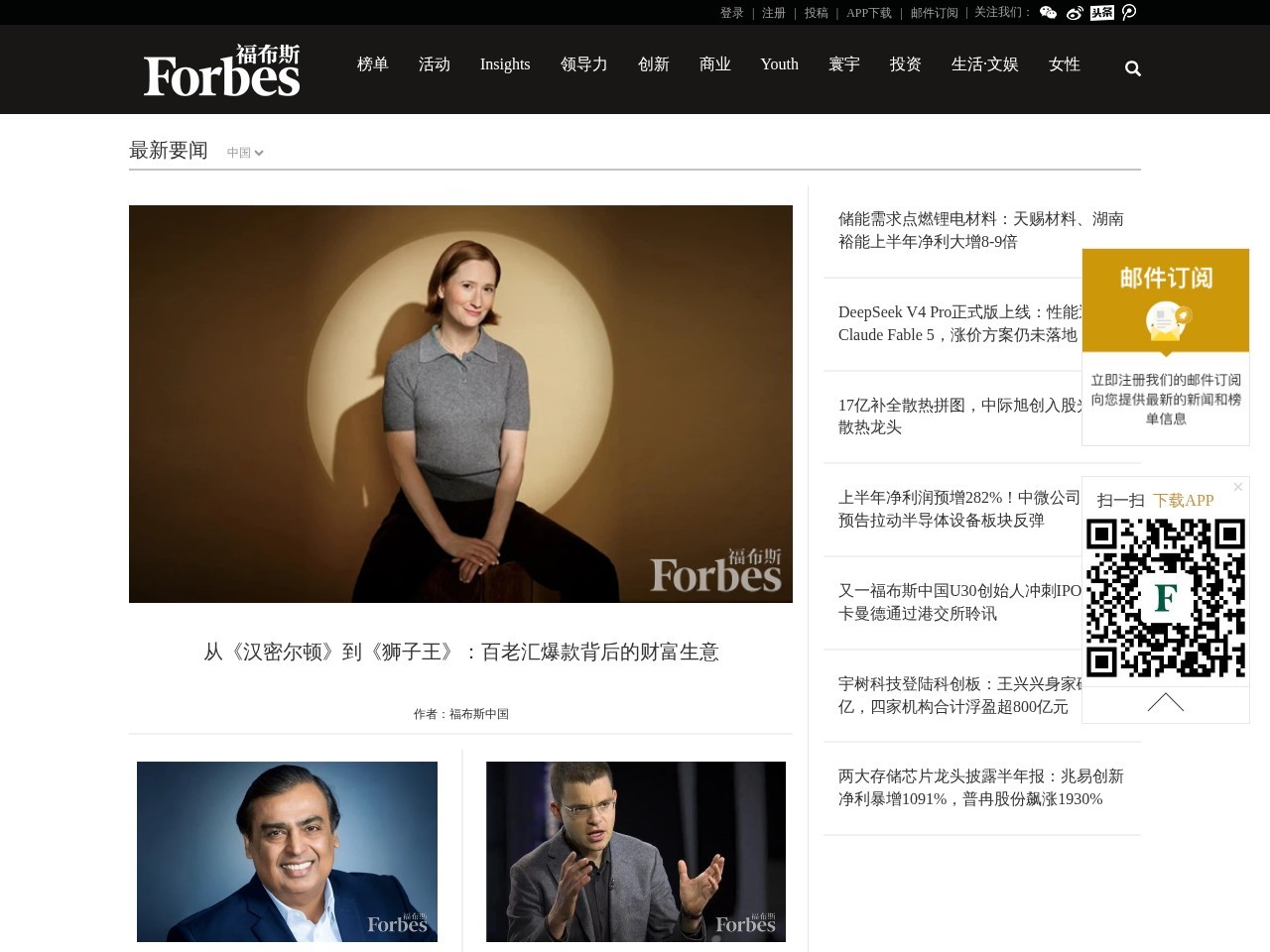Close the QR code popup
The image size is (1270, 952).
pyautogui.click(x=1238, y=487)
